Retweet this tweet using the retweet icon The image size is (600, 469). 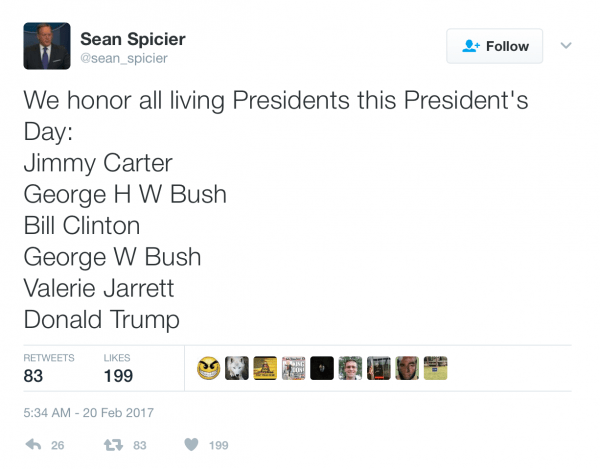(112, 445)
